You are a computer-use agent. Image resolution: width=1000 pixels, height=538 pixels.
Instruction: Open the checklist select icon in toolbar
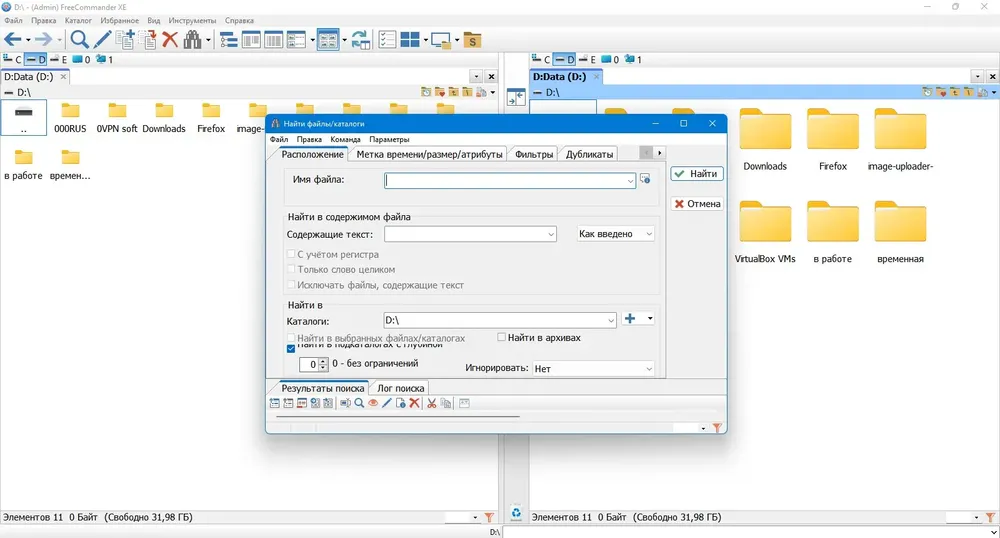387,40
